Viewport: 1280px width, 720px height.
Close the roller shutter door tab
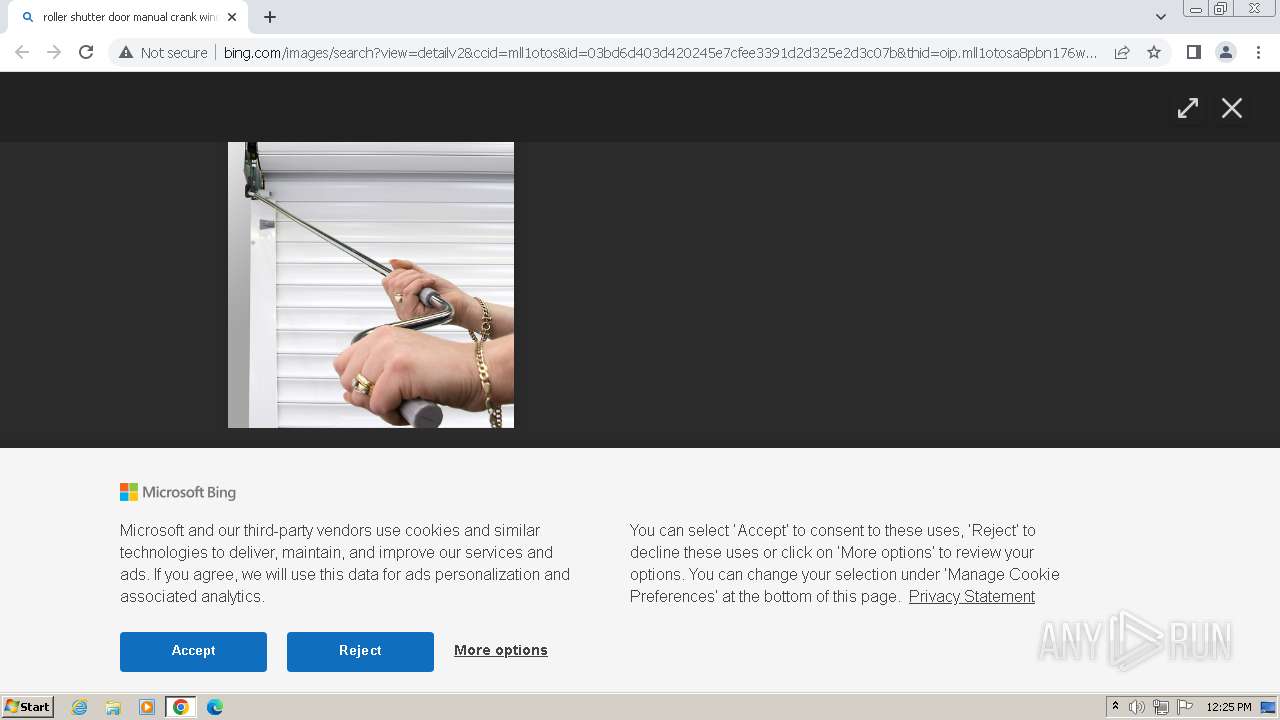232,17
